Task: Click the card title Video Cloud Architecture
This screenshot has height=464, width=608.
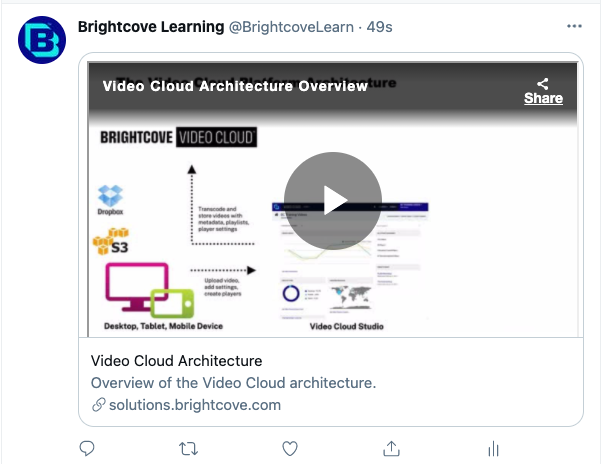Action: pyautogui.click(x=176, y=361)
